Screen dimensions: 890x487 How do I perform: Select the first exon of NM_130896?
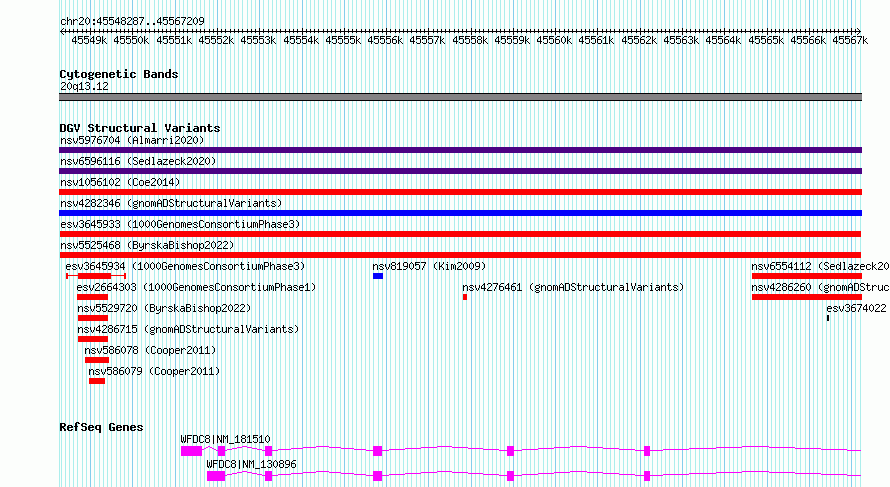(x=216, y=476)
